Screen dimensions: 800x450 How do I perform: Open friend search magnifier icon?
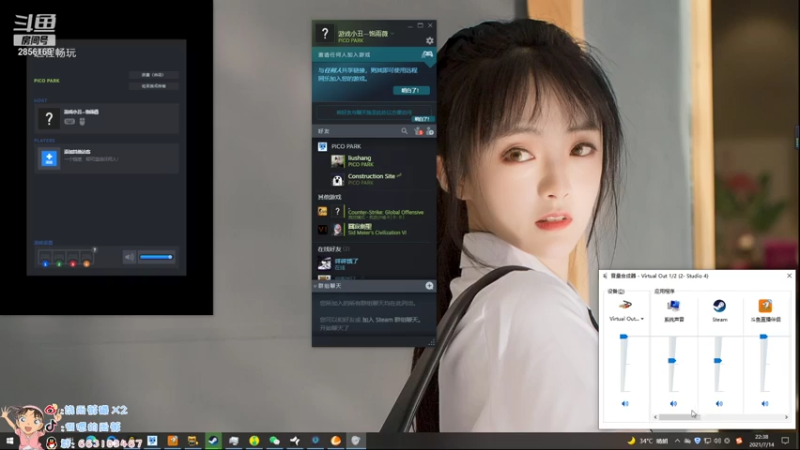pos(404,131)
